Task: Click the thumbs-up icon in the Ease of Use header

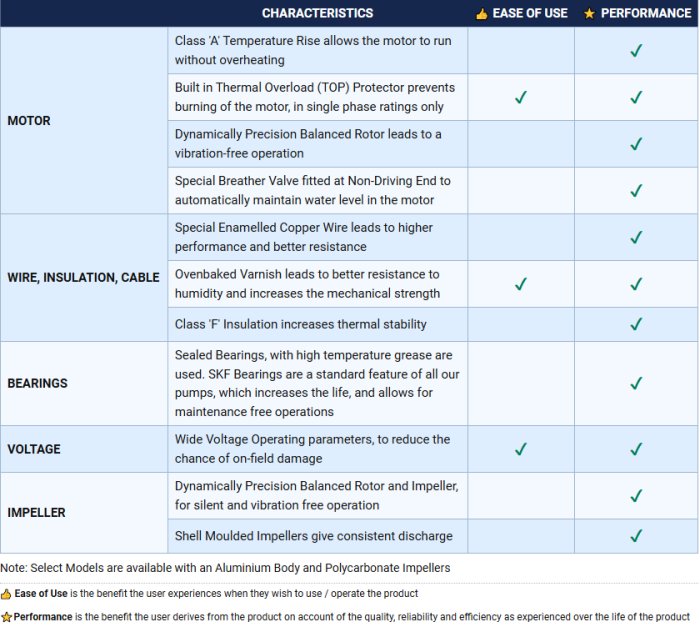Action: 481,13
